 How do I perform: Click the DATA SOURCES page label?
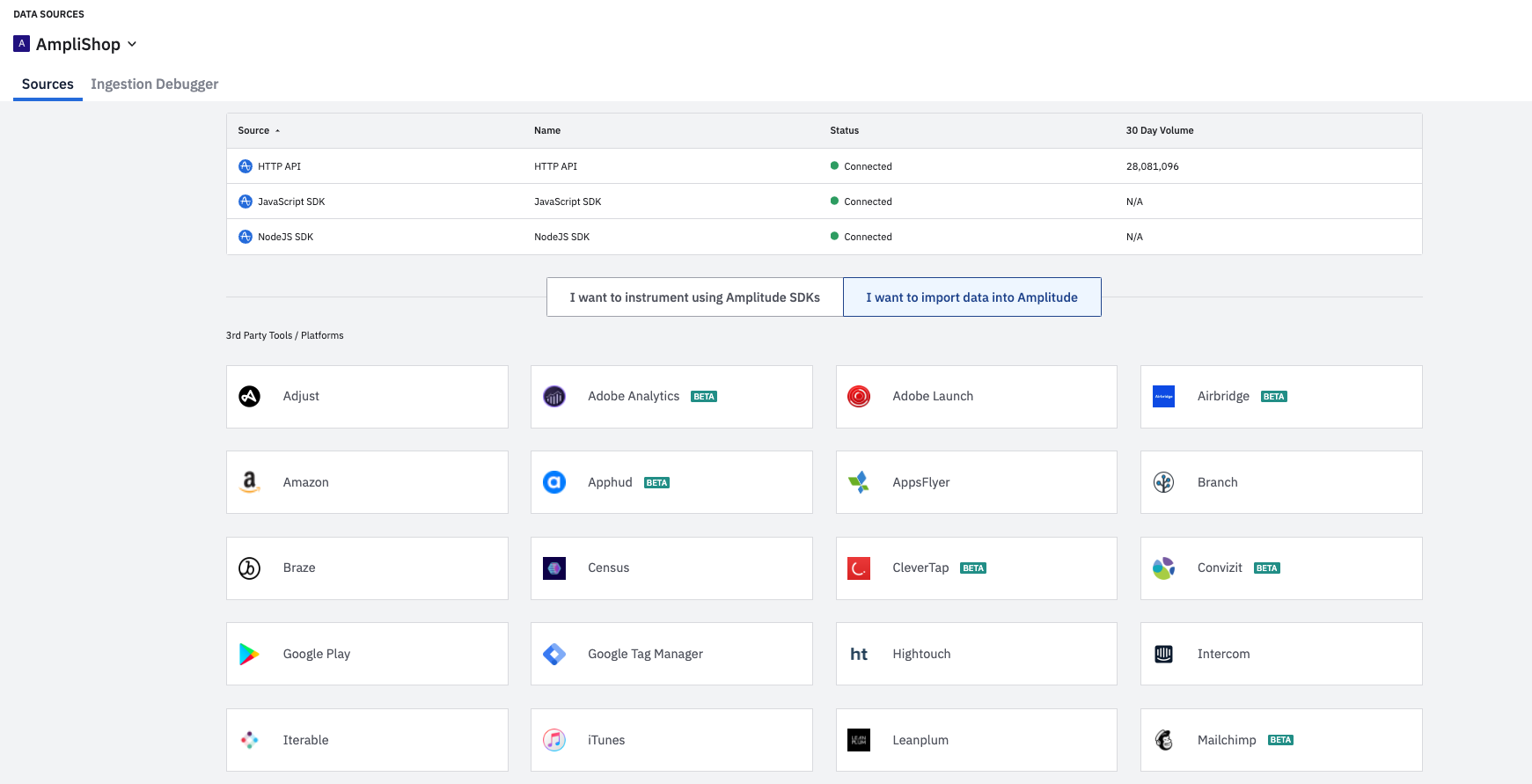click(x=49, y=14)
